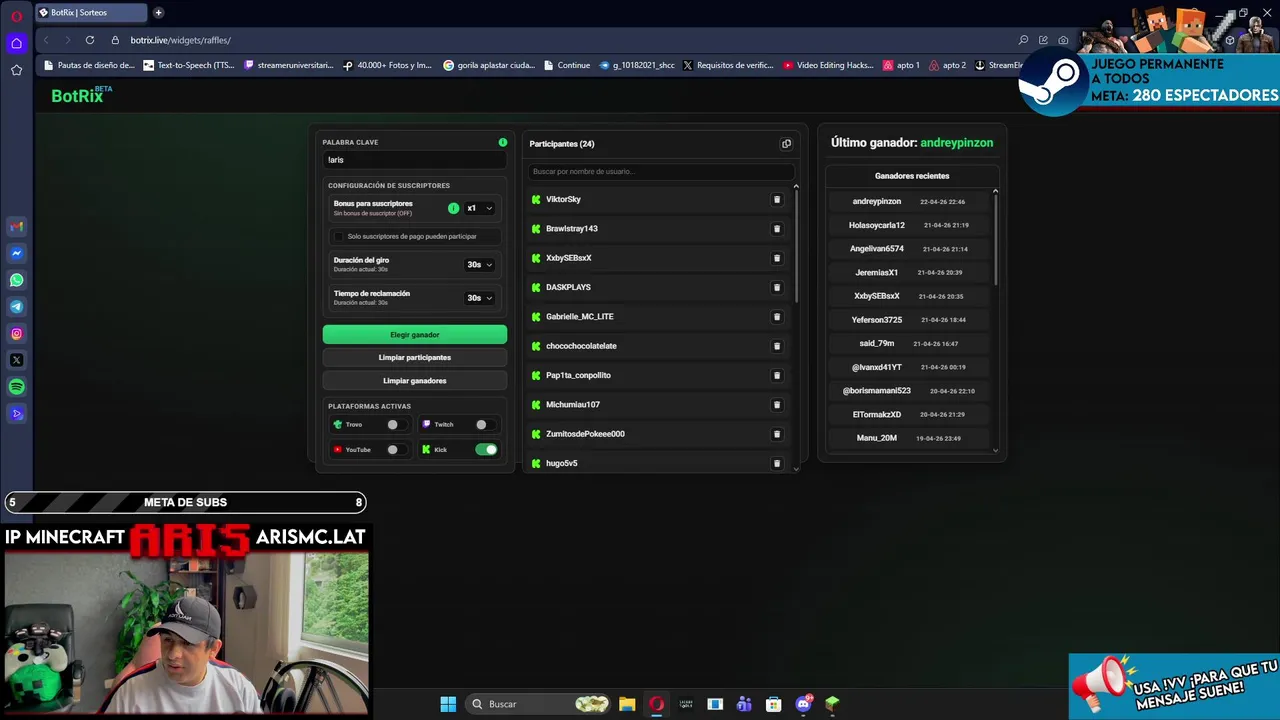Open X (Twitter) in Opera sidebar
Screen dimensions: 1280x720
tap(17, 360)
